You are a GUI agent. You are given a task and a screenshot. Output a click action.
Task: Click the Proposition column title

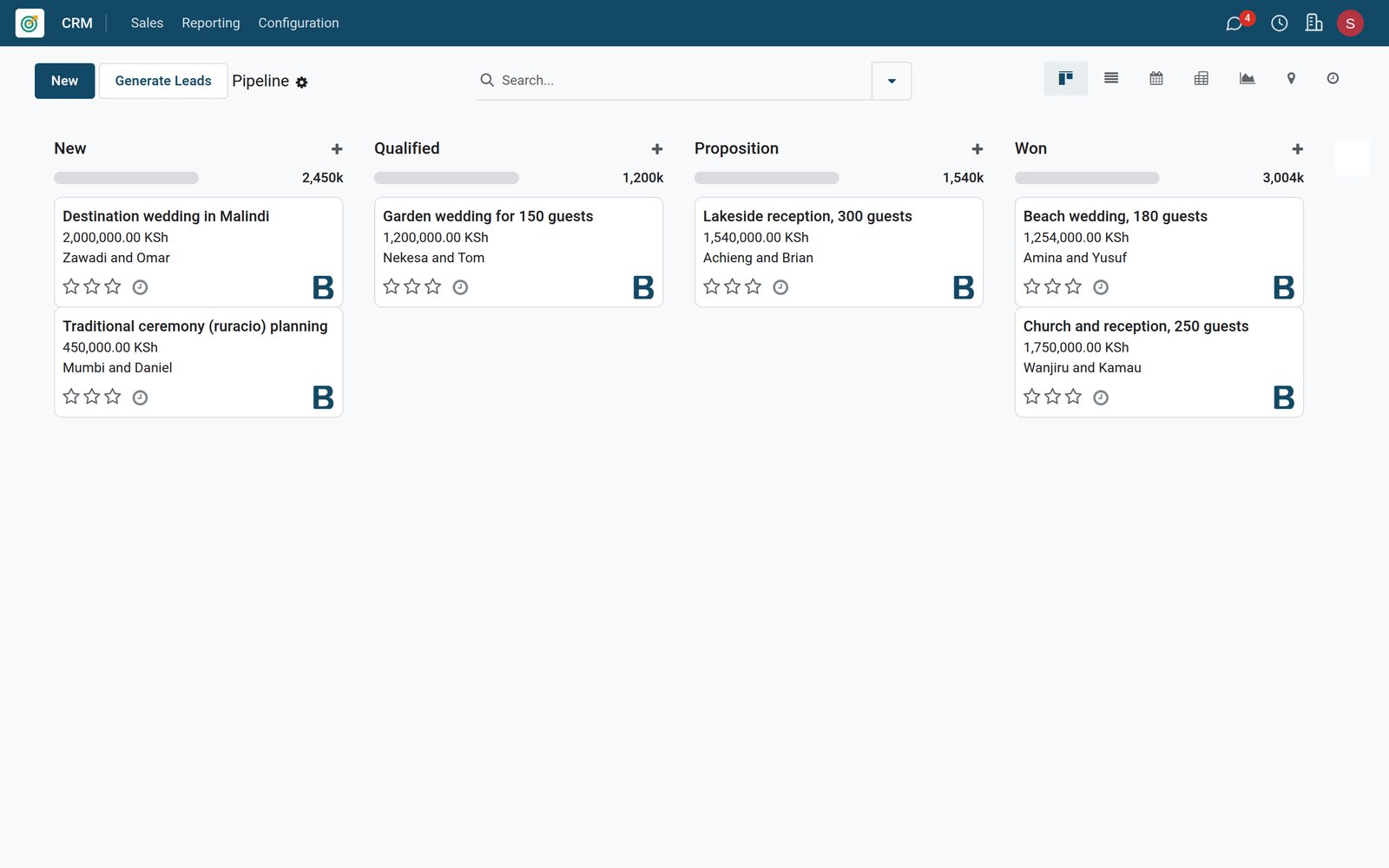point(736,148)
